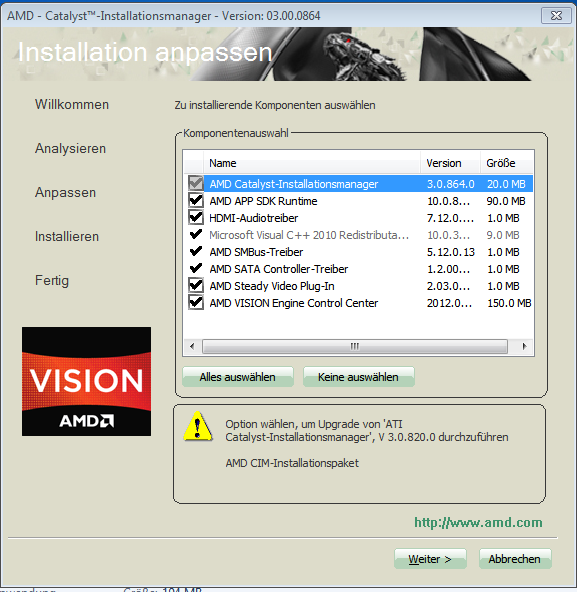Select the HDMI-Audiotreiber row name
This screenshot has height=592, width=577.
(253, 218)
